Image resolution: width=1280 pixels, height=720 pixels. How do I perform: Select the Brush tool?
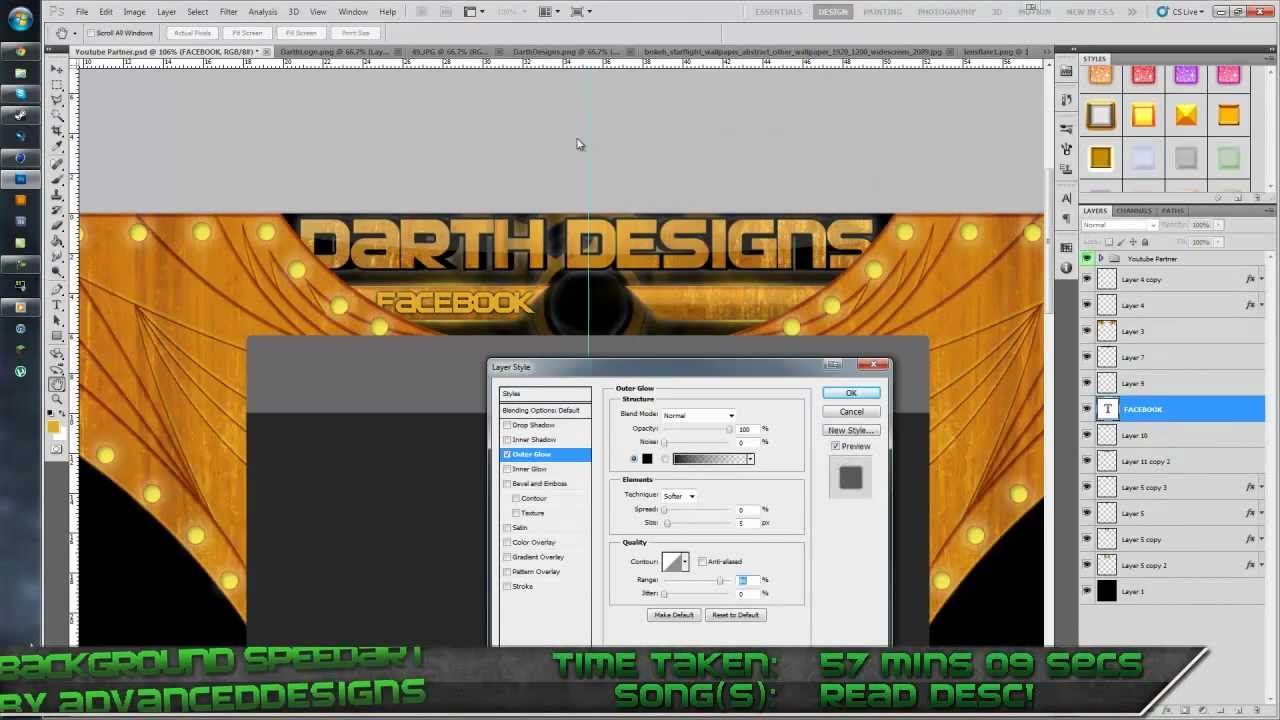tap(57, 181)
